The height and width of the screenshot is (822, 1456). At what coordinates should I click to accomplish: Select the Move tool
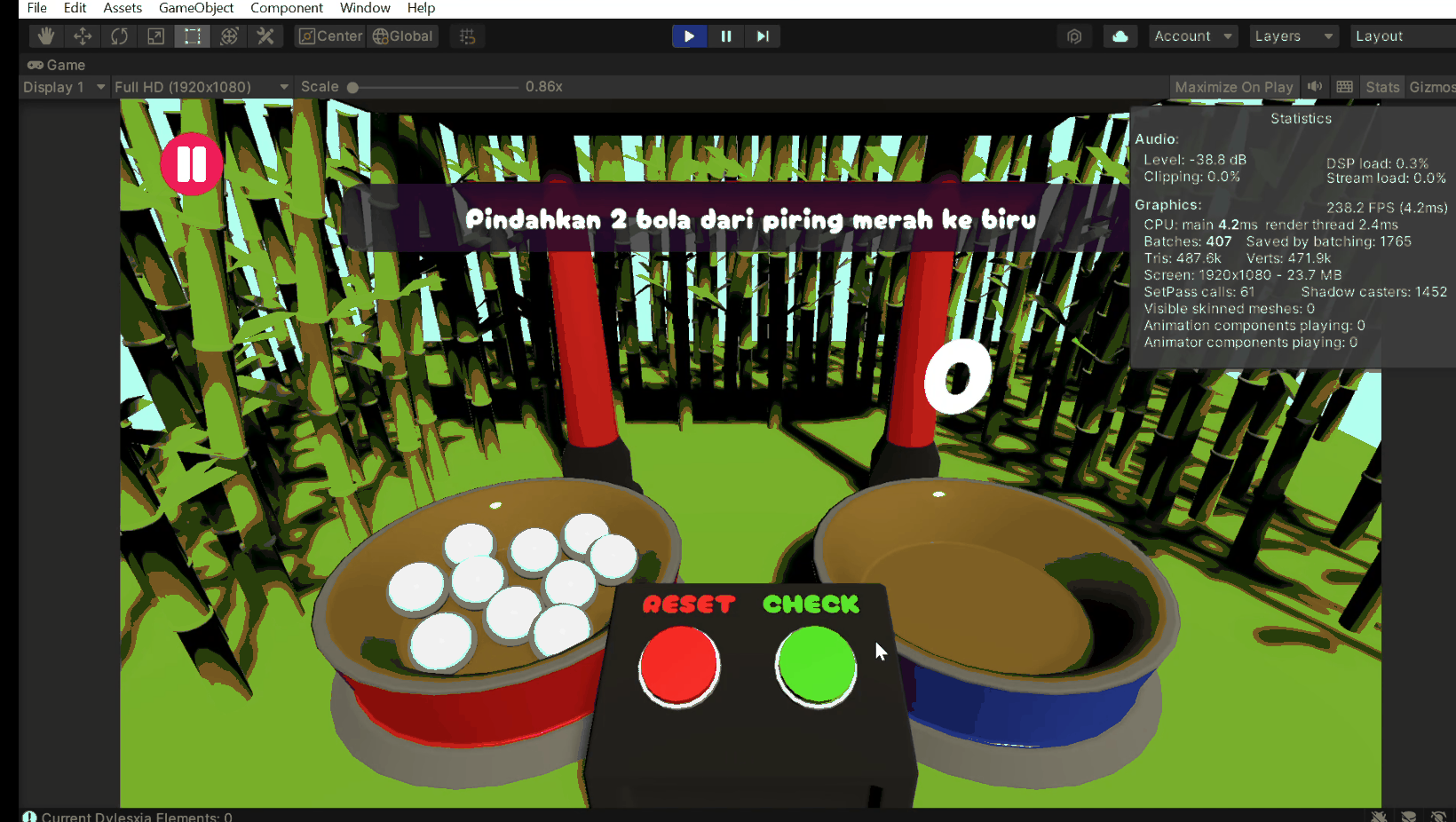coord(83,36)
